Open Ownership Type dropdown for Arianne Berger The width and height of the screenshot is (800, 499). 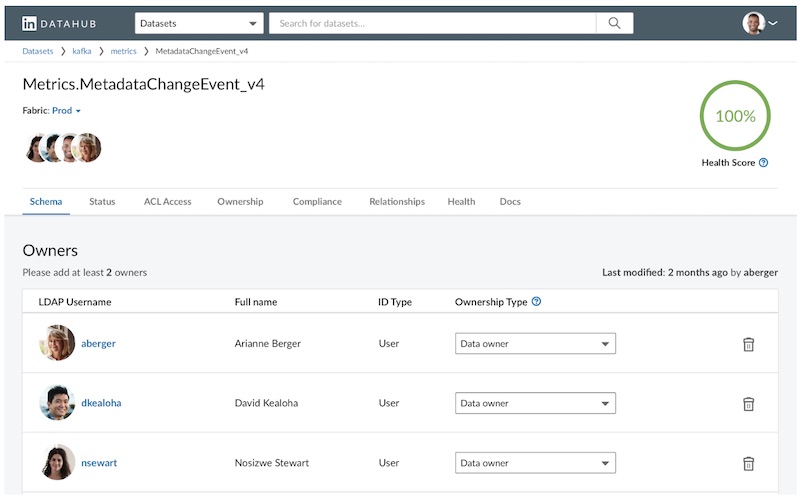click(535, 344)
